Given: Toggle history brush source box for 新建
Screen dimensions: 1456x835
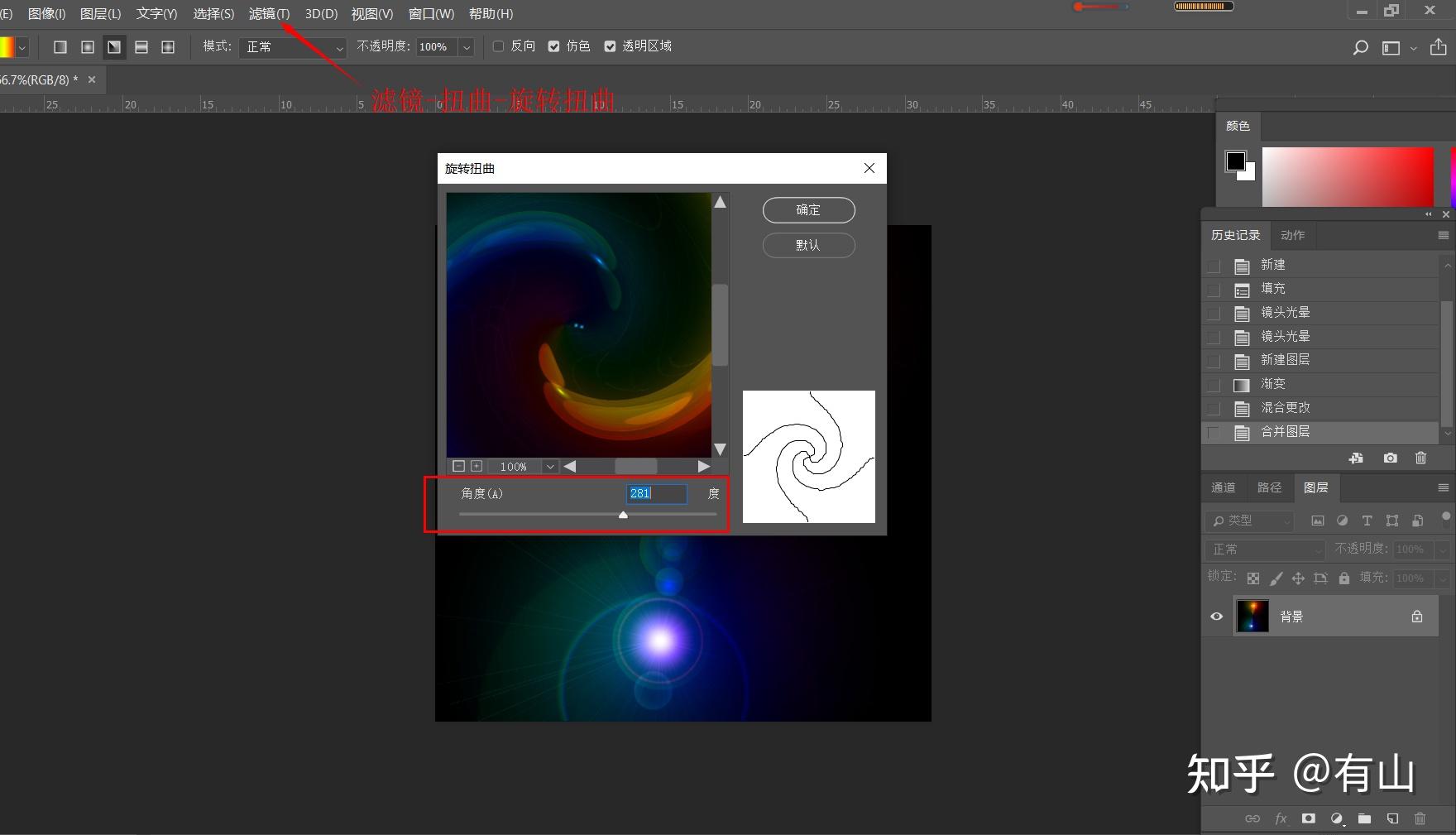Looking at the screenshot, I should tap(1214, 266).
